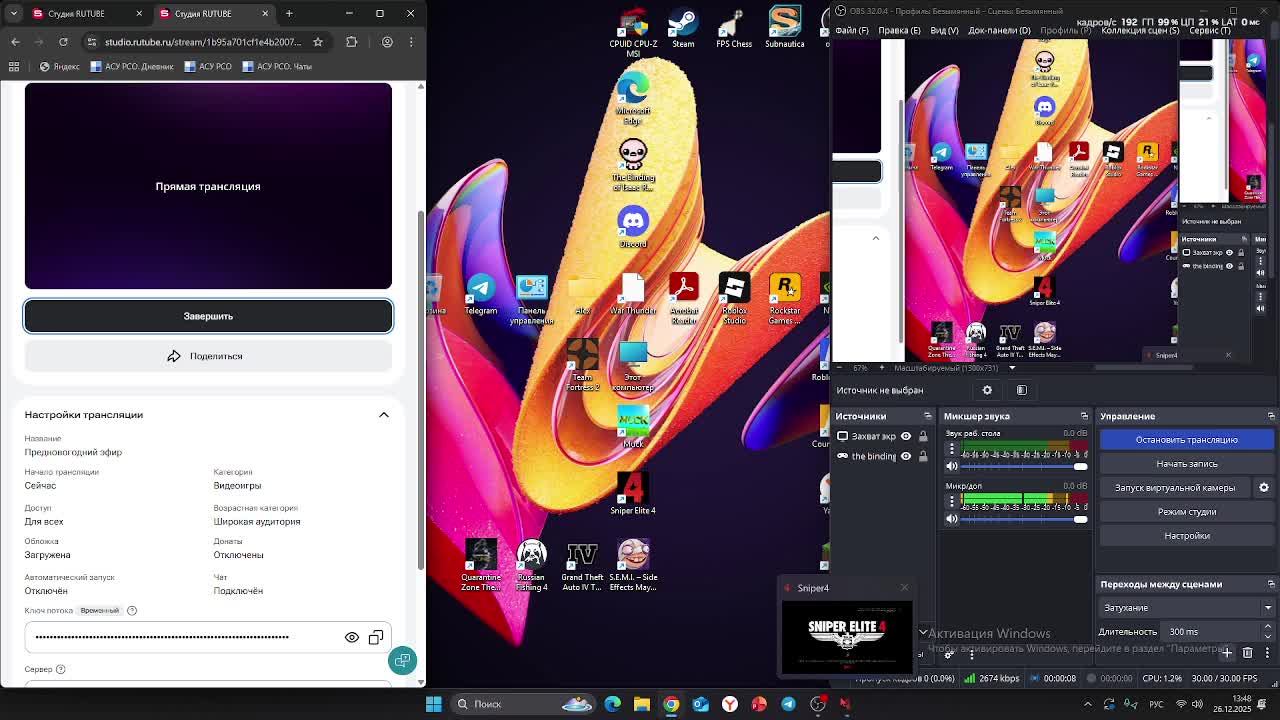Image resolution: width=1280 pixels, height=720 pixels.
Task: Open File Explorer from the taskbar
Action: click(642, 704)
